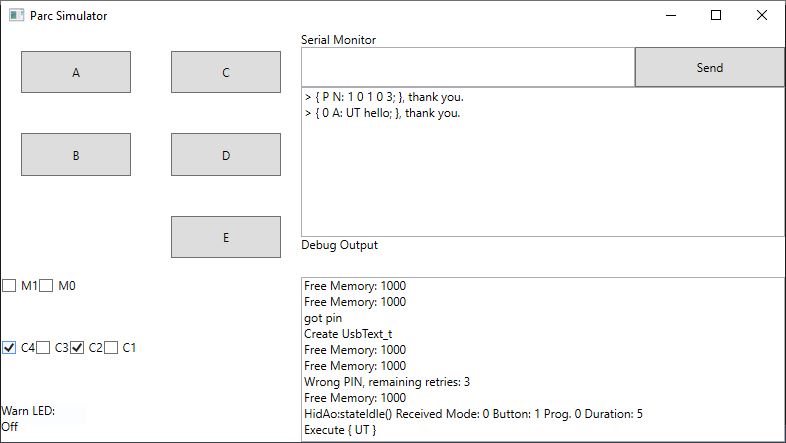Image resolution: width=786 pixels, height=443 pixels.
Task: Activate button C
Action: 226,72
